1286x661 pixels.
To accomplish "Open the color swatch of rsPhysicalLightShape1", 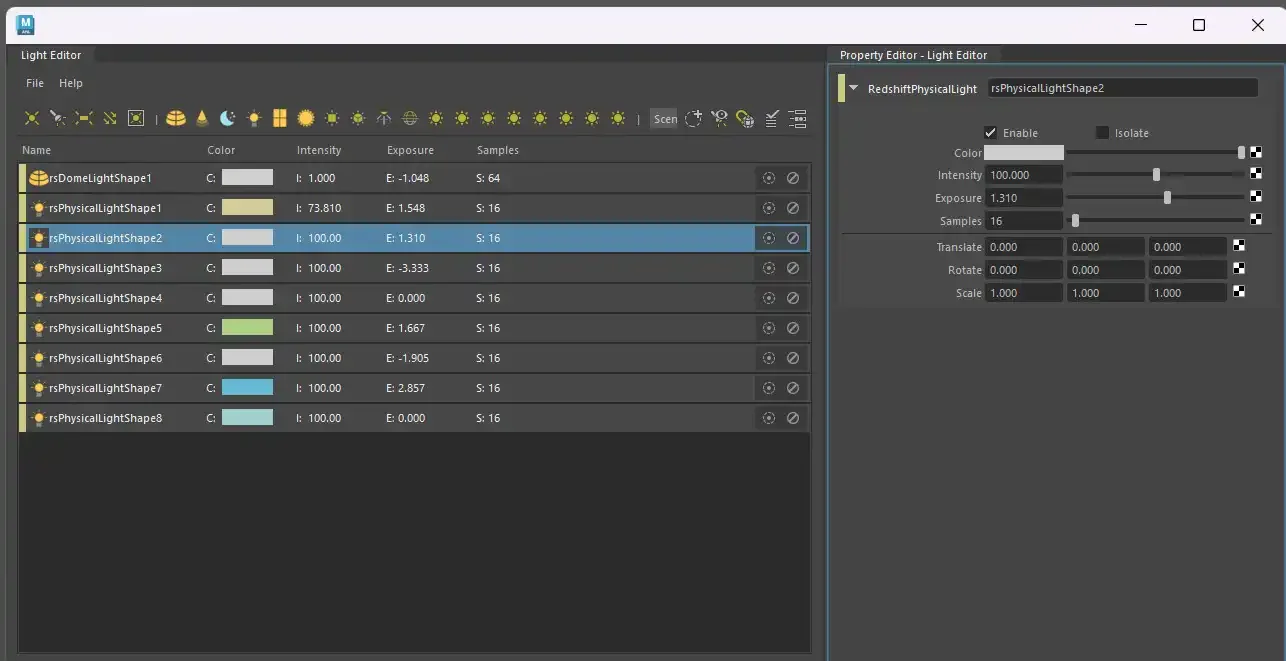I will tap(247, 208).
